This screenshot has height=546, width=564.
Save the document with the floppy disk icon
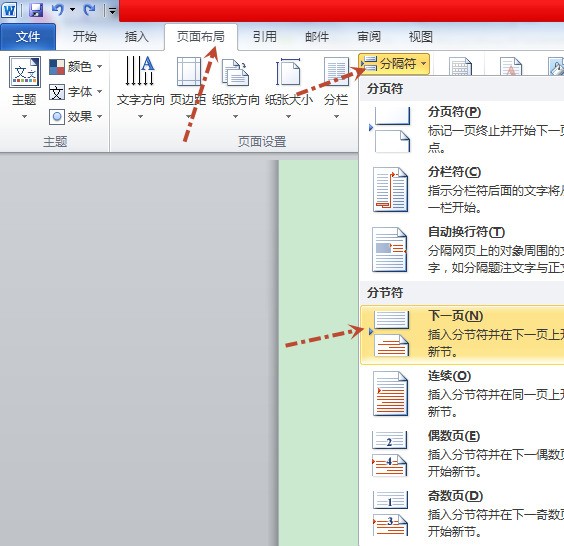36,10
